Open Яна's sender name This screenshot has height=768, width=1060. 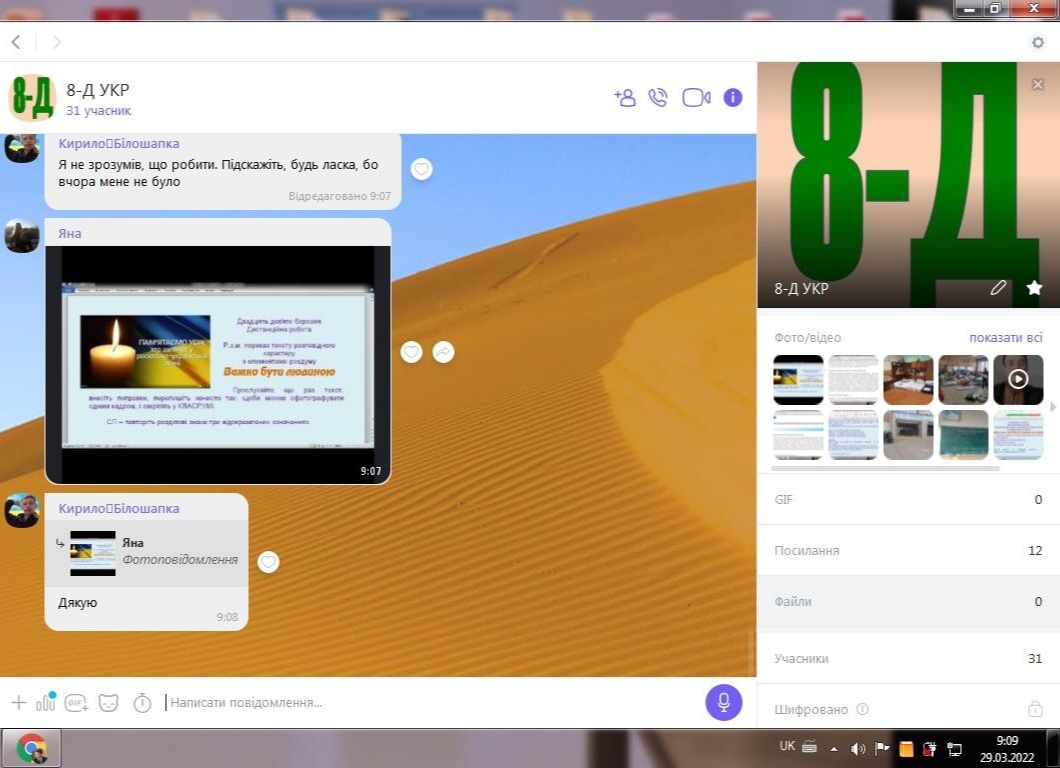[x=70, y=233]
